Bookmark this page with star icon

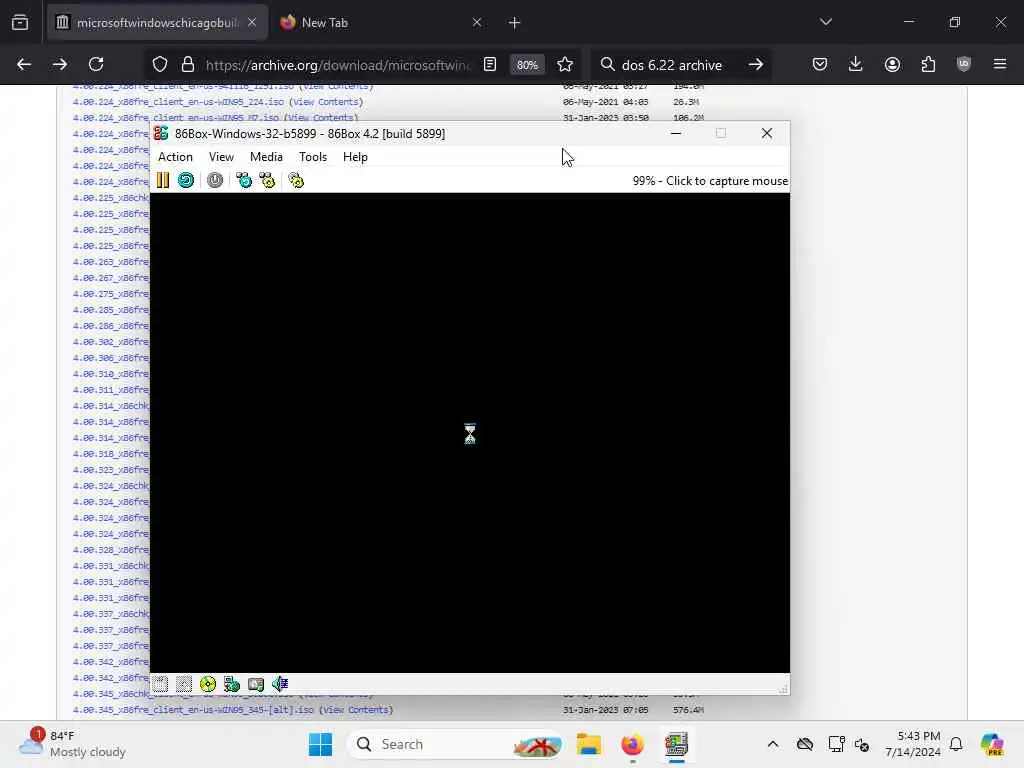[565, 64]
